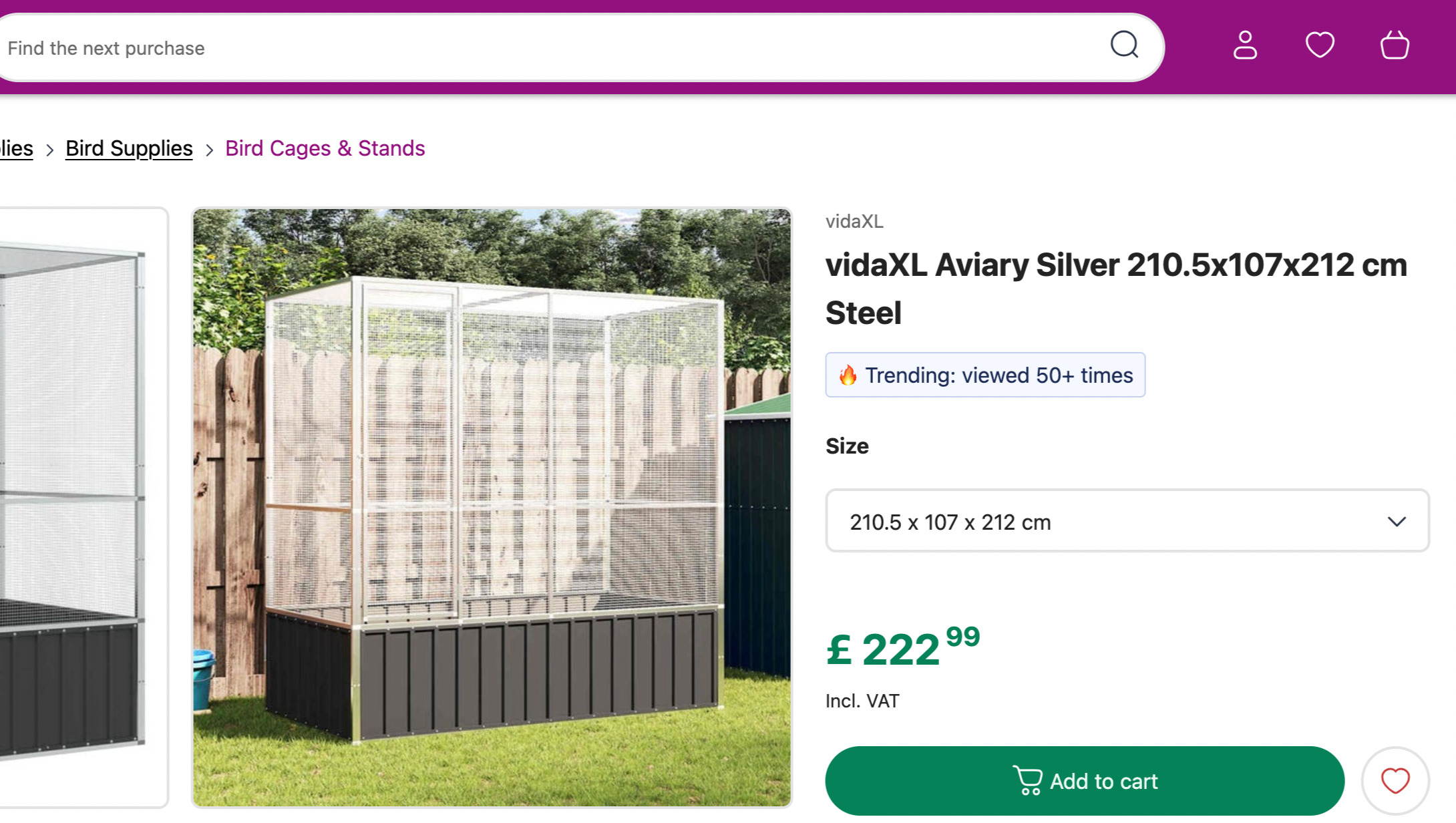Screen dimensions: 1456x823
Task: Open Bird Cages & Stands breadcrumb
Action: 325,148
